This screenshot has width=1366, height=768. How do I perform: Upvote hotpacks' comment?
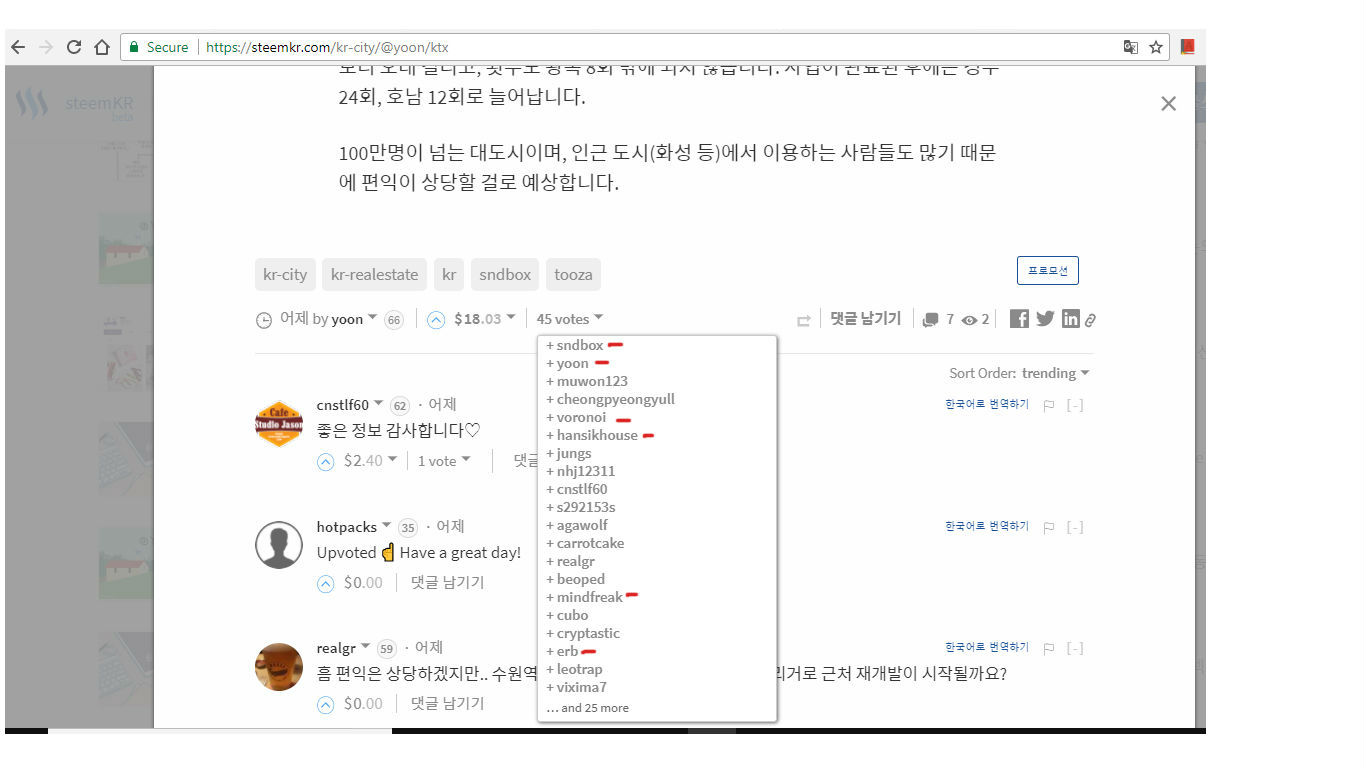click(x=325, y=581)
